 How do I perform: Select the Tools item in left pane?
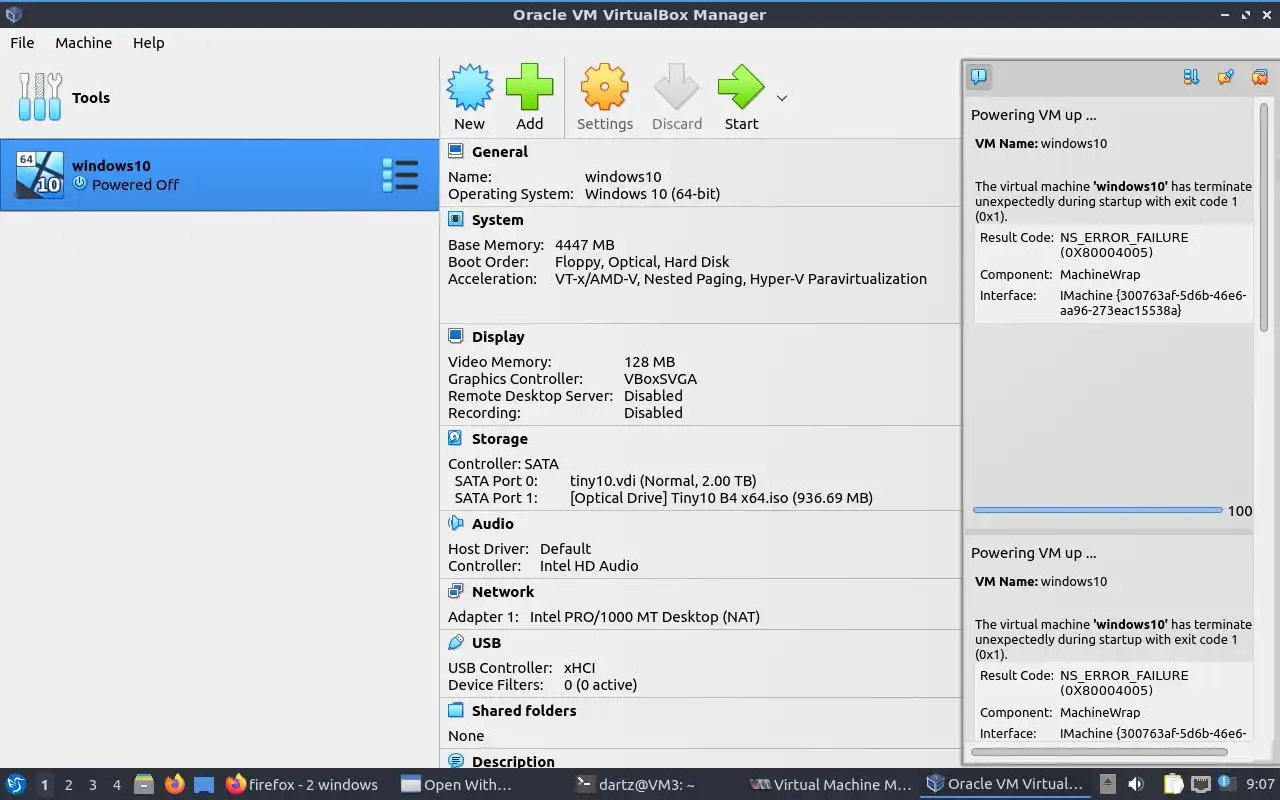pyautogui.click(x=219, y=98)
